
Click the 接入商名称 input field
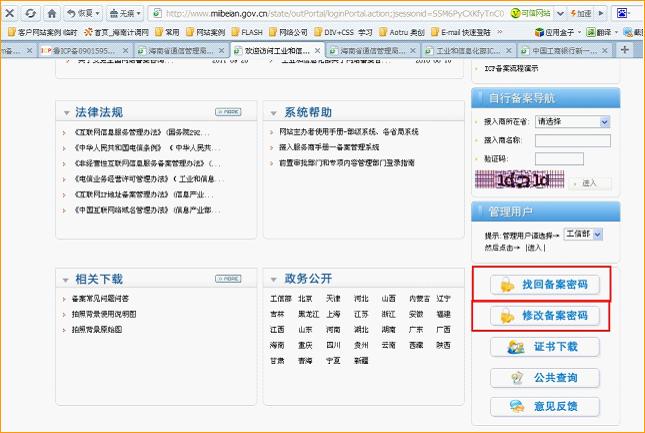pyautogui.click(x=559, y=140)
